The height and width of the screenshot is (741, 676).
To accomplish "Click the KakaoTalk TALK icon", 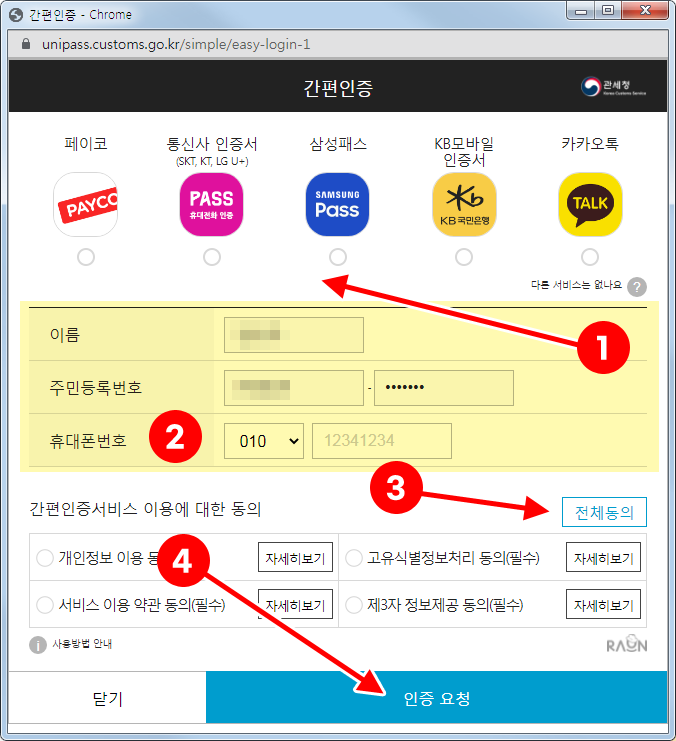I will point(590,204).
